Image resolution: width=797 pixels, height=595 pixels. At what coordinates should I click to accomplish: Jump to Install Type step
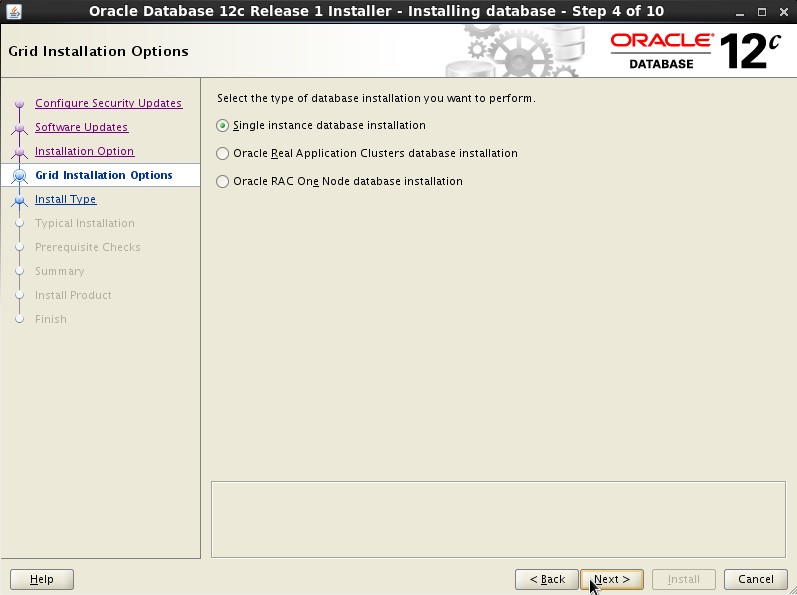point(66,199)
